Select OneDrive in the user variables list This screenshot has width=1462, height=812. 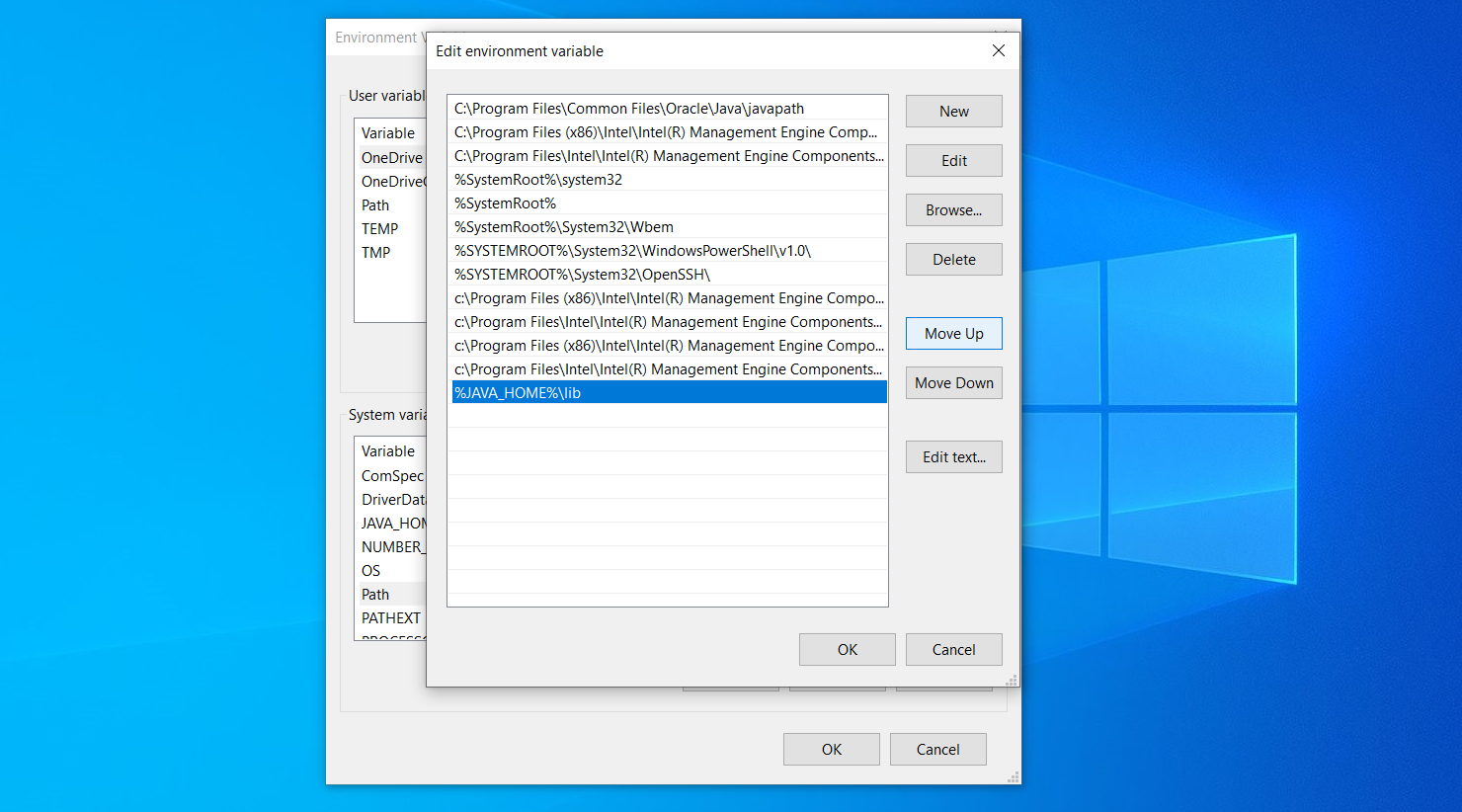[391, 158]
